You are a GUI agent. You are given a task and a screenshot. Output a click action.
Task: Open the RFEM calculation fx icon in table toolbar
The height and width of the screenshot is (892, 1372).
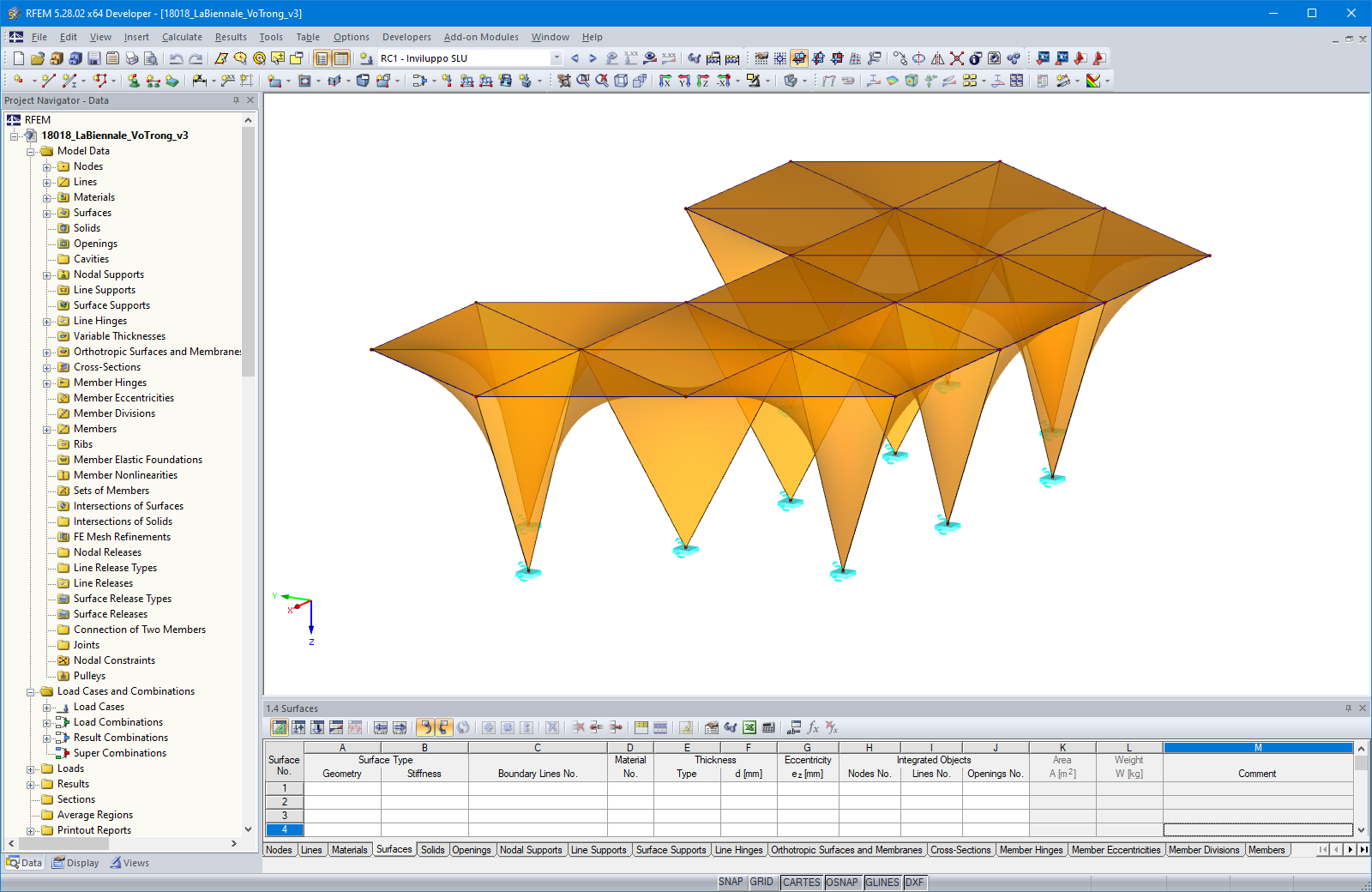coord(812,726)
